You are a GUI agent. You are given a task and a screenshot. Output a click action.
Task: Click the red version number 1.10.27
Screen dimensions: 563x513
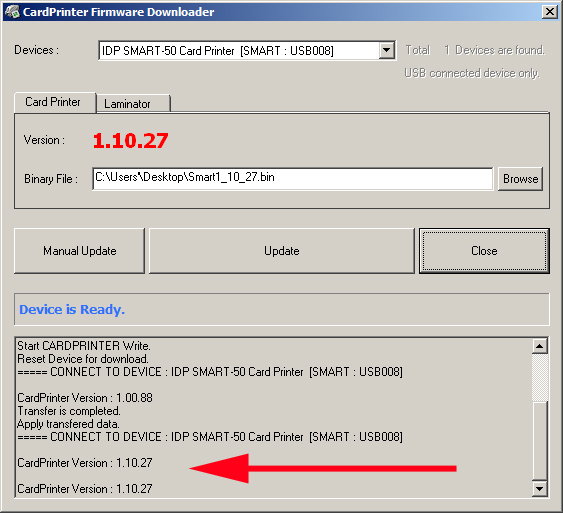[130, 140]
